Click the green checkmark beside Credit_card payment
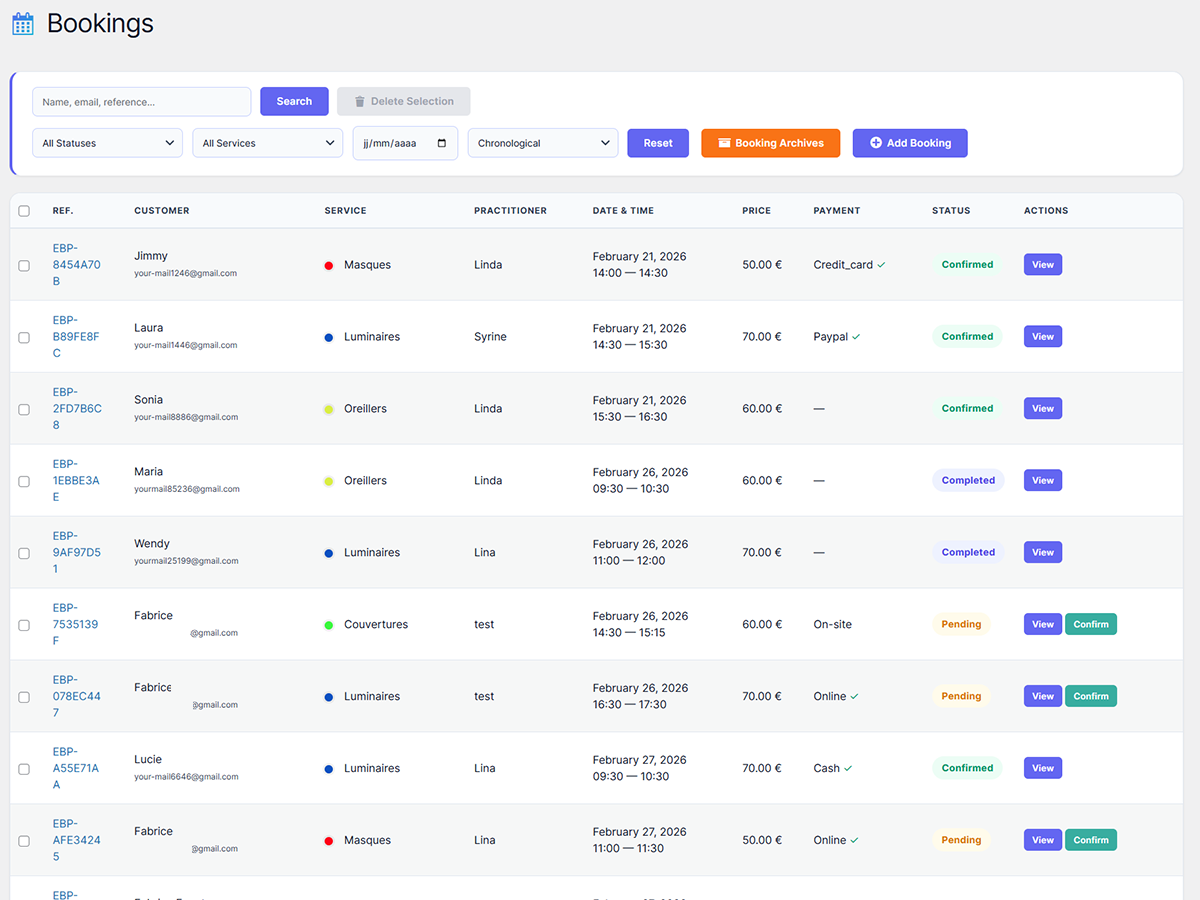The image size is (1200, 900). pos(882,265)
